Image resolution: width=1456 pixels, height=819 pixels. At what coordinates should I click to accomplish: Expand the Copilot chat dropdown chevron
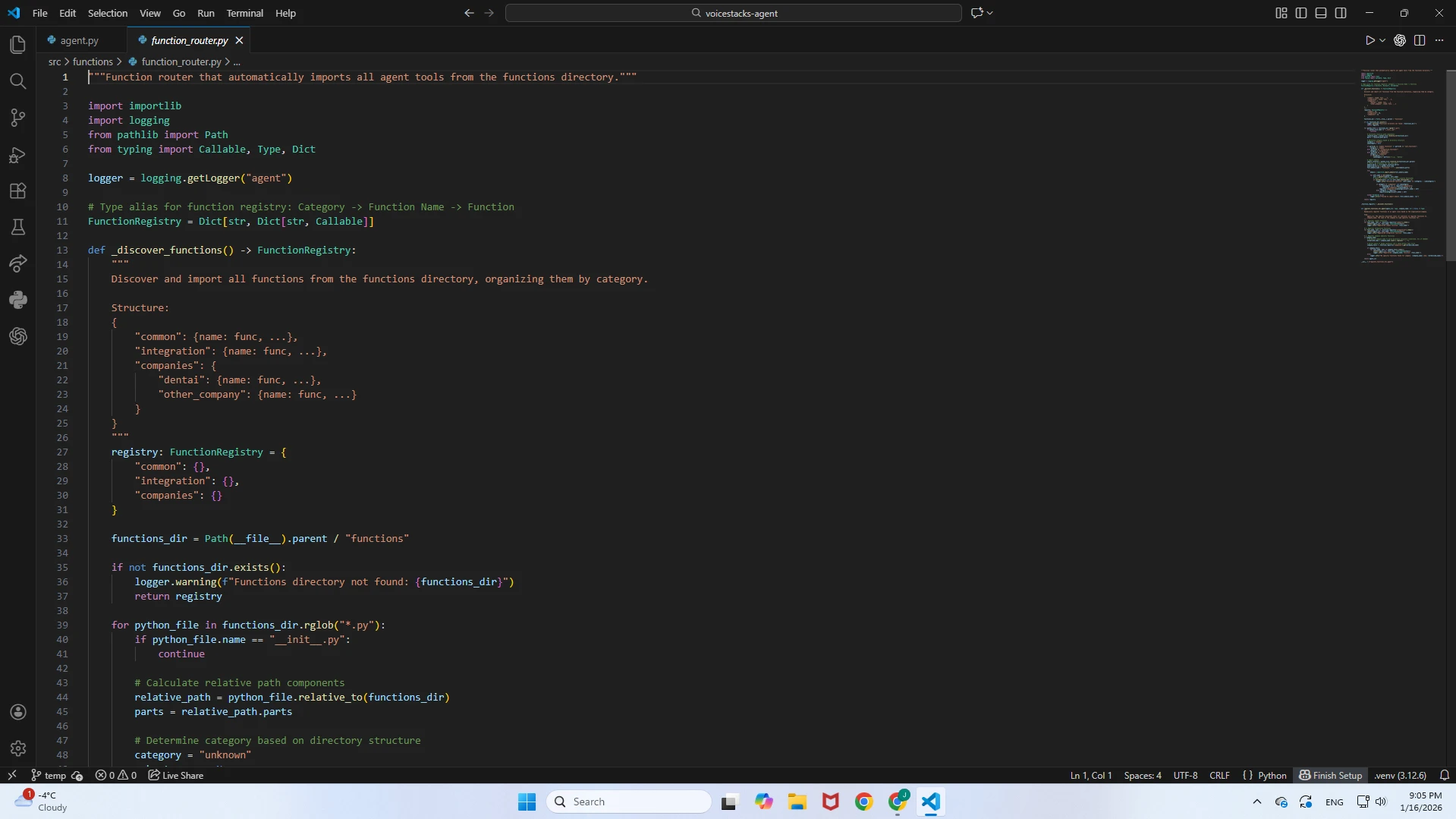[x=990, y=13]
